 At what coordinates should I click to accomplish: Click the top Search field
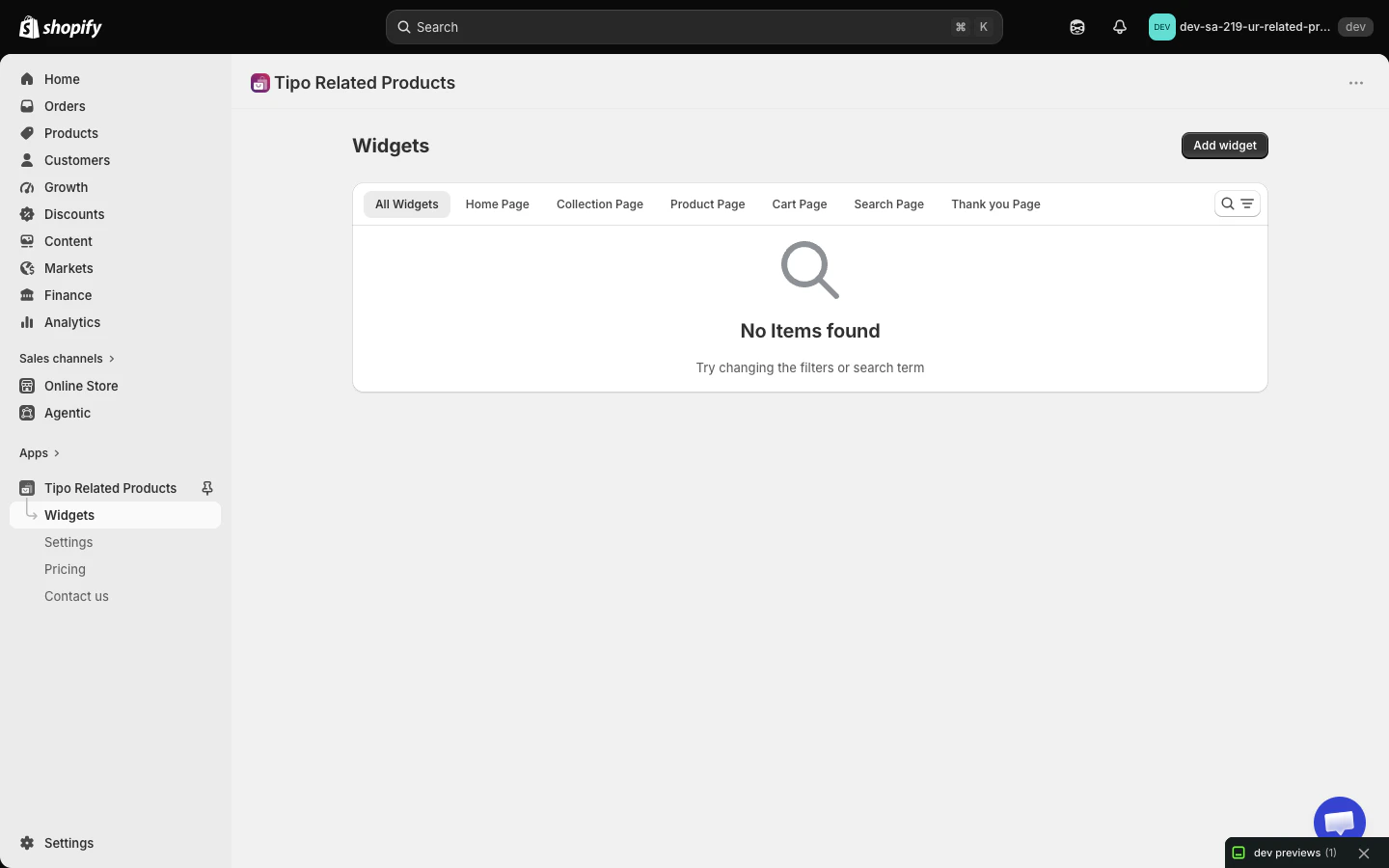click(694, 27)
